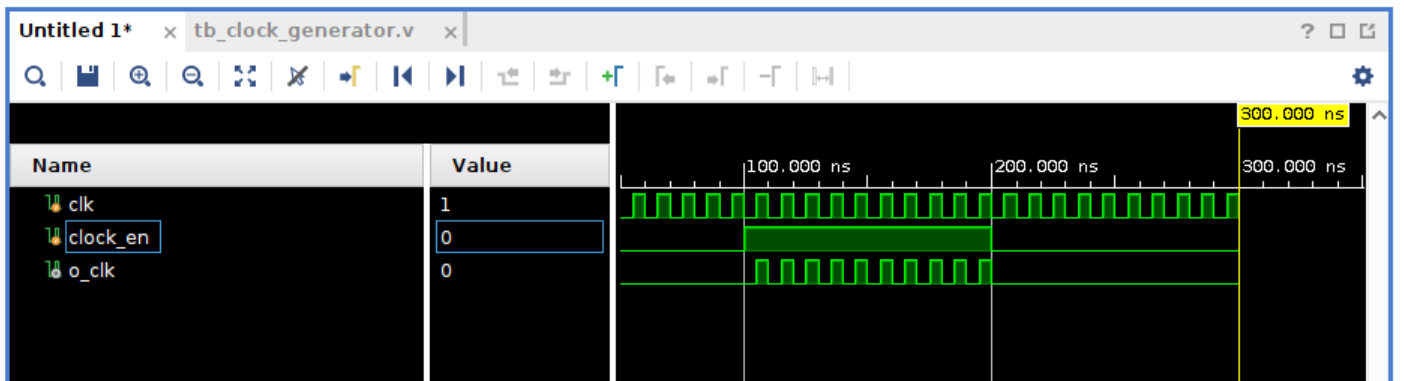Screen dimensions: 1404x381
Task: Select the o_clk signal row
Action: pos(217,270)
